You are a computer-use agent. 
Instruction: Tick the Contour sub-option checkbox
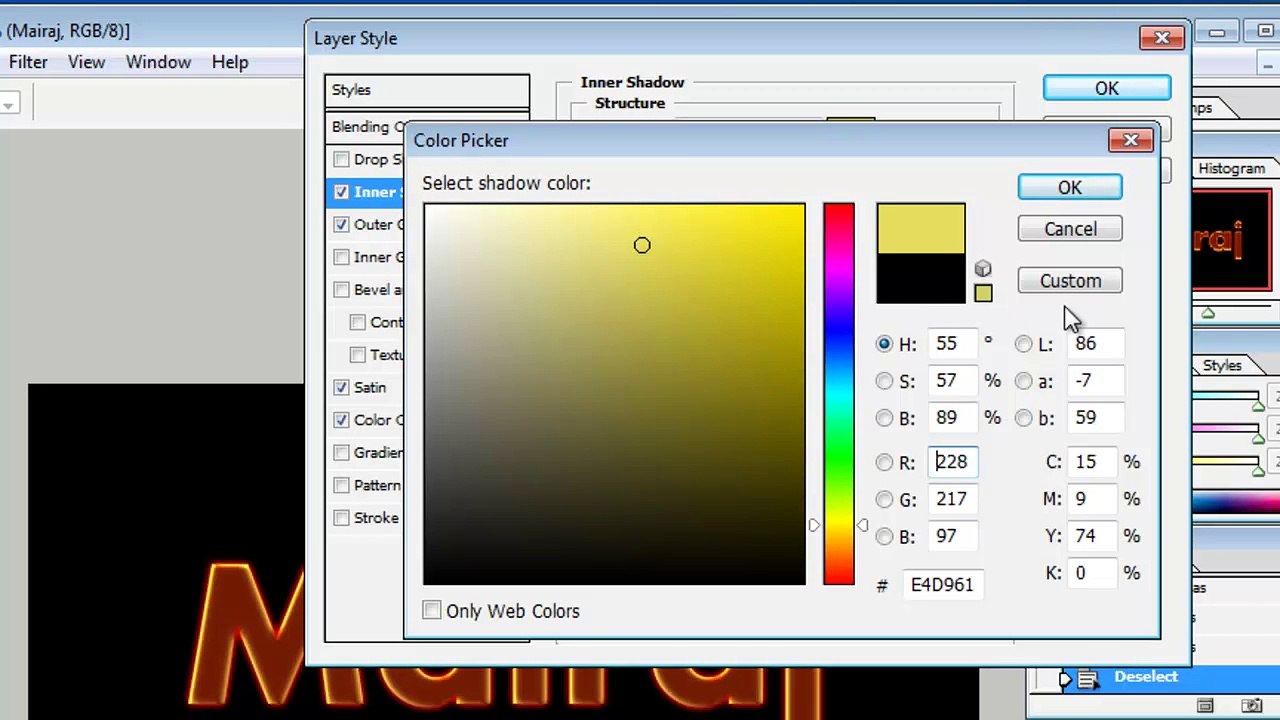point(358,322)
